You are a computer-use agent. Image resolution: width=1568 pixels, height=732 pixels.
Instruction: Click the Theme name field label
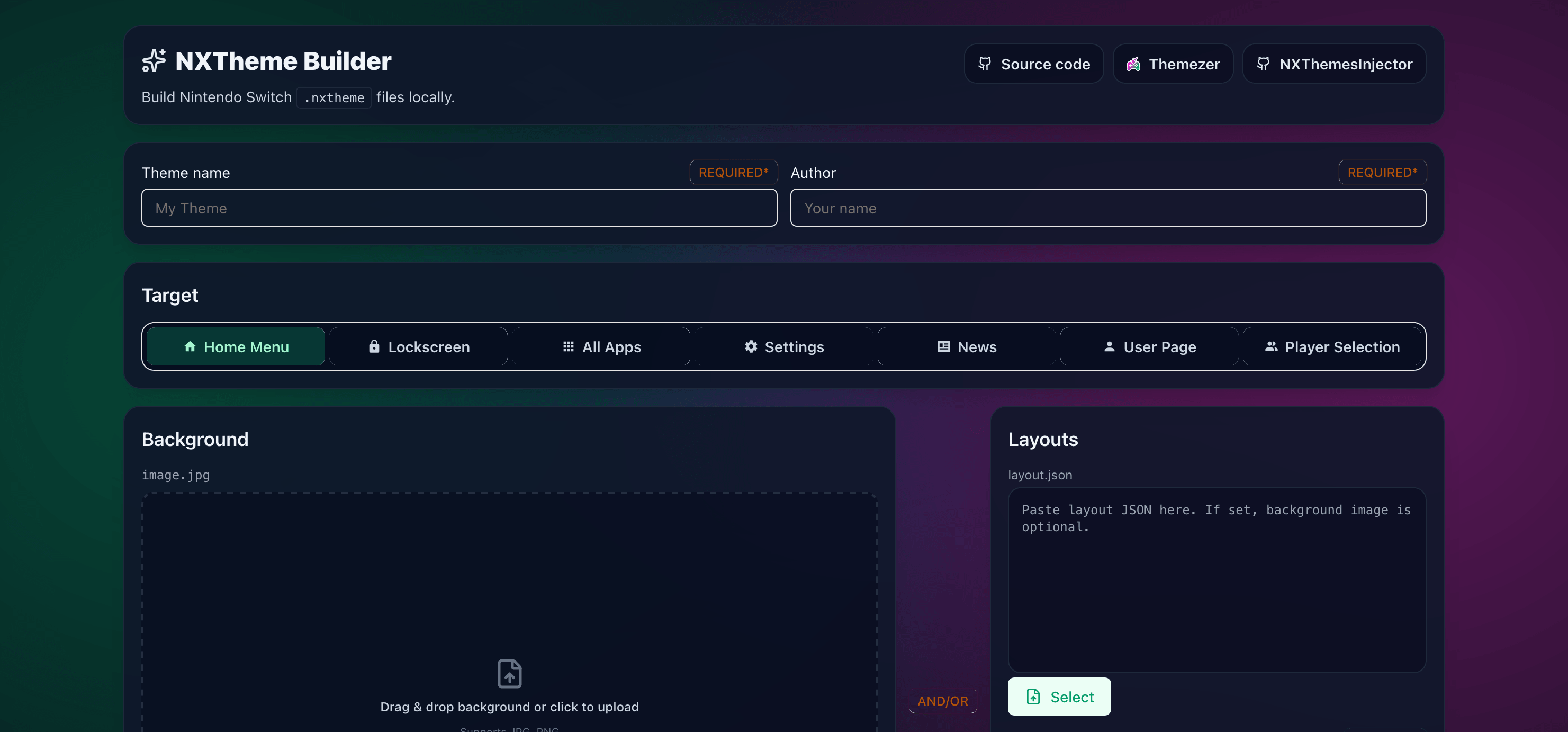click(x=186, y=173)
